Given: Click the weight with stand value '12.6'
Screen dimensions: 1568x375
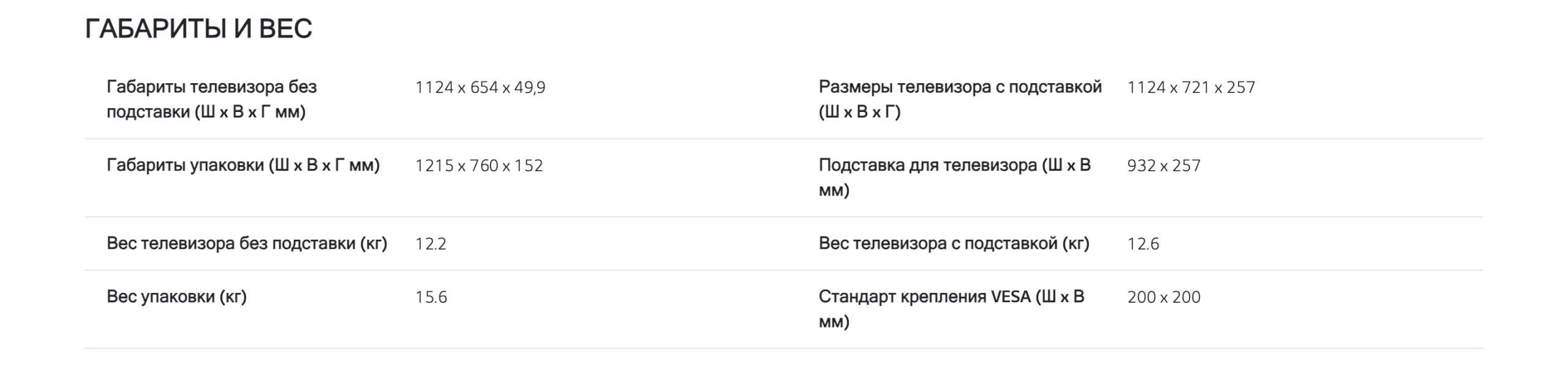Looking at the screenshot, I should (x=1143, y=245).
